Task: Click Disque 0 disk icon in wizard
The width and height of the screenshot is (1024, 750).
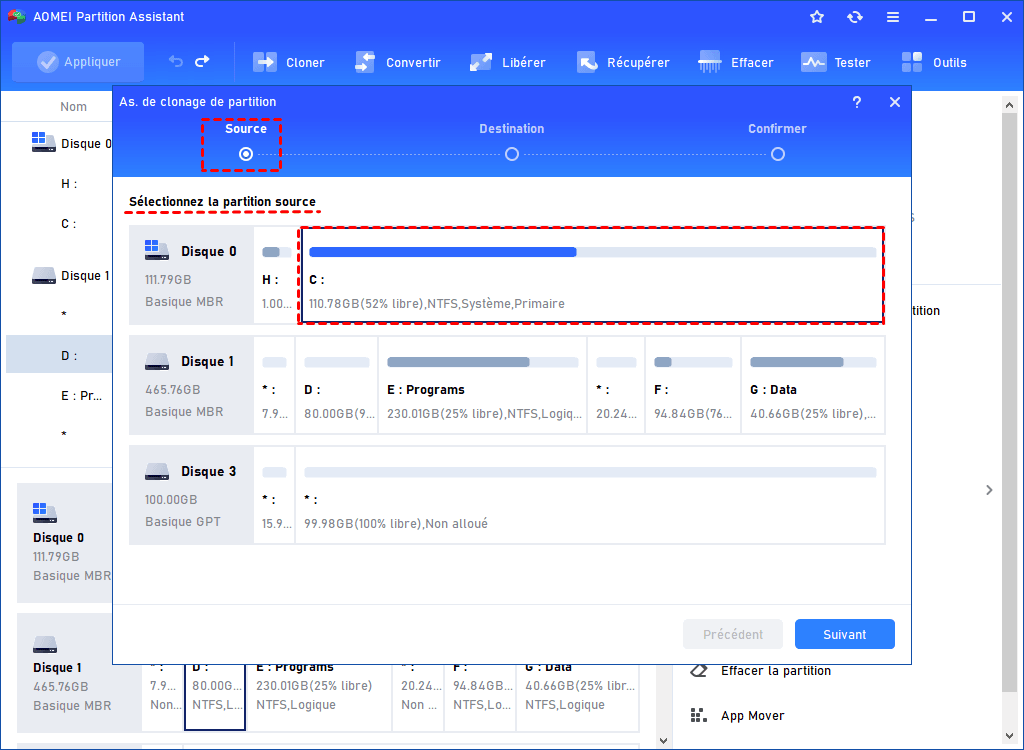Action: (x=157, y=250)
